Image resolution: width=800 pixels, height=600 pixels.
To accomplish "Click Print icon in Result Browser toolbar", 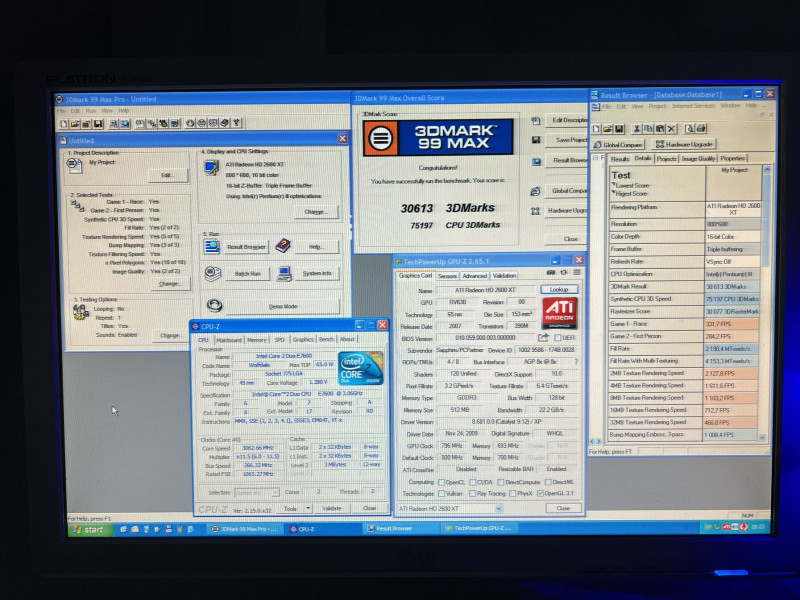I will [701, 129].
